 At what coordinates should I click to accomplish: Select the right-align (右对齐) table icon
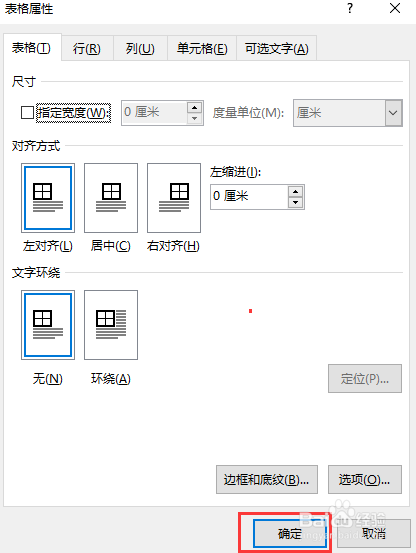tap(174, 198)
